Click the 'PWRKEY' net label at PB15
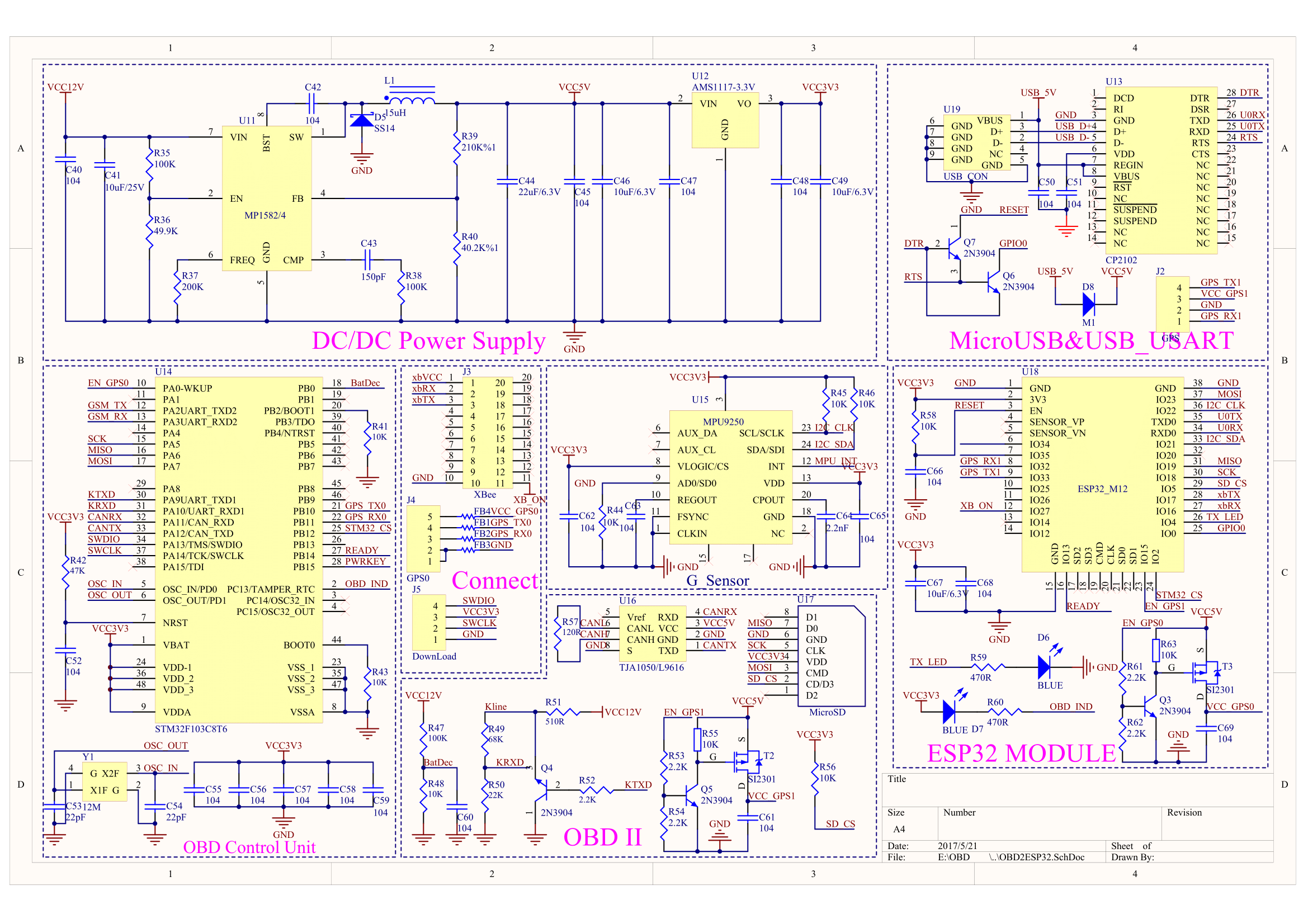Screen dimensions: 1308x924 coord(365,561)
